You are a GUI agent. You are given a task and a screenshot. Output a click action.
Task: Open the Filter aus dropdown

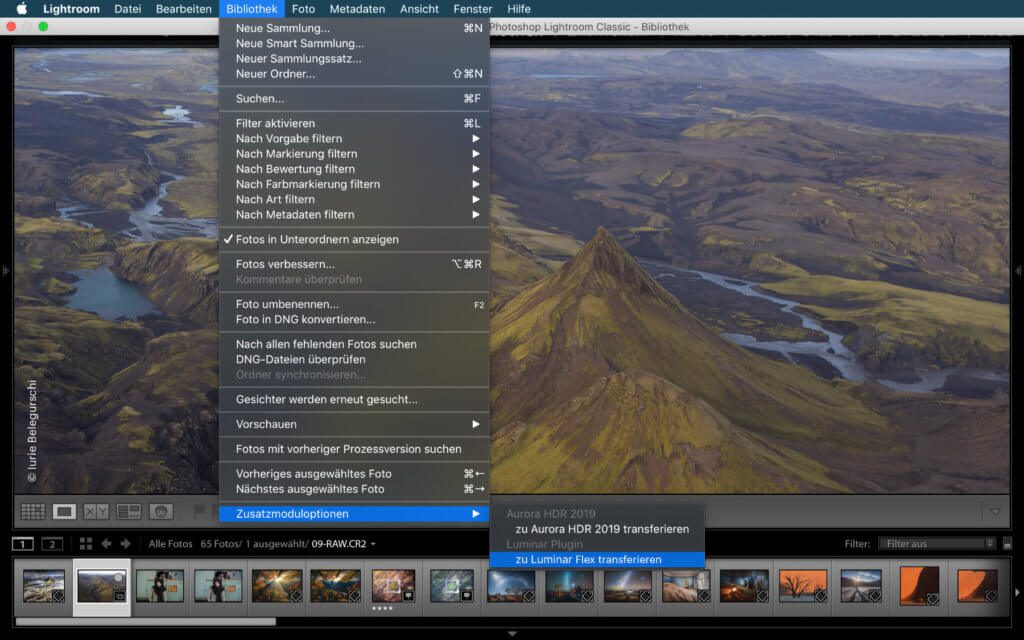[x=936, y=544]
